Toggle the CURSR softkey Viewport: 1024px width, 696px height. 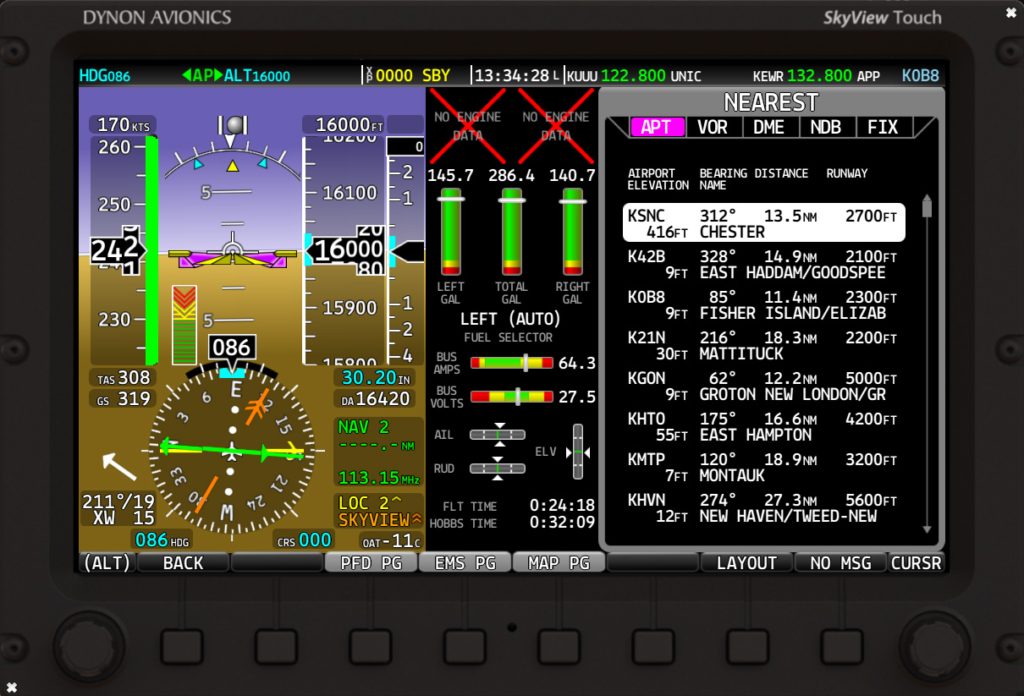[x=916, y=563]
